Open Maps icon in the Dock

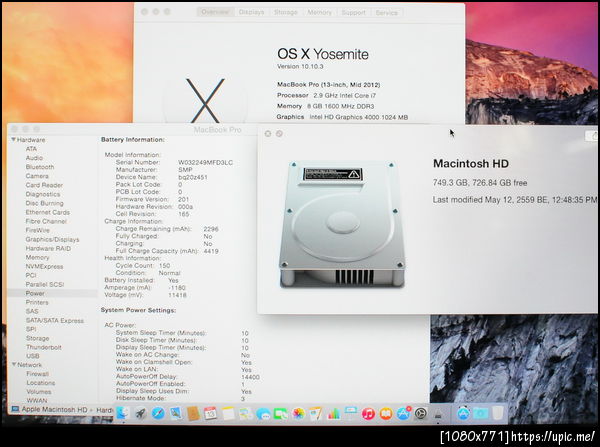coord(246,413)
